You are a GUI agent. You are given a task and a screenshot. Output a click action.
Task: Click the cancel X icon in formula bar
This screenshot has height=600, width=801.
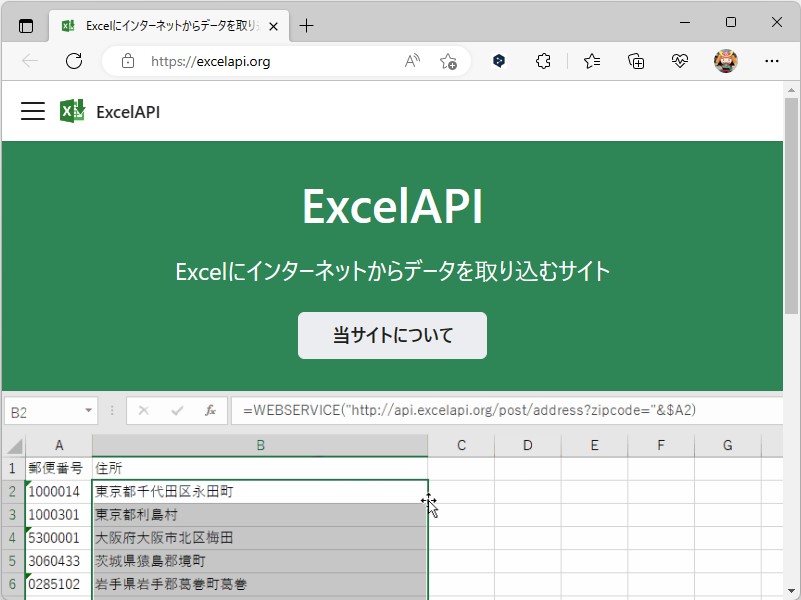point(143,410)
